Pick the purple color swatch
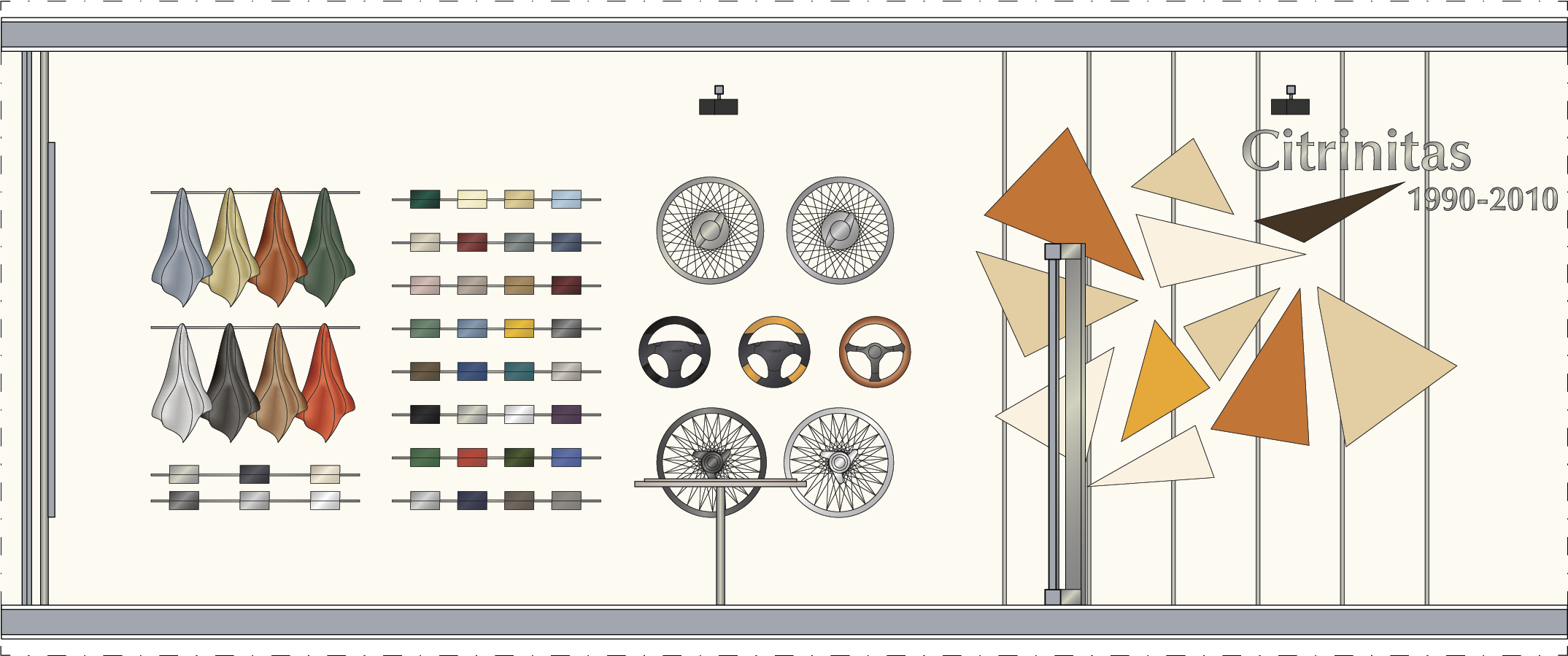1568x656 pixels. coord(566,414)
